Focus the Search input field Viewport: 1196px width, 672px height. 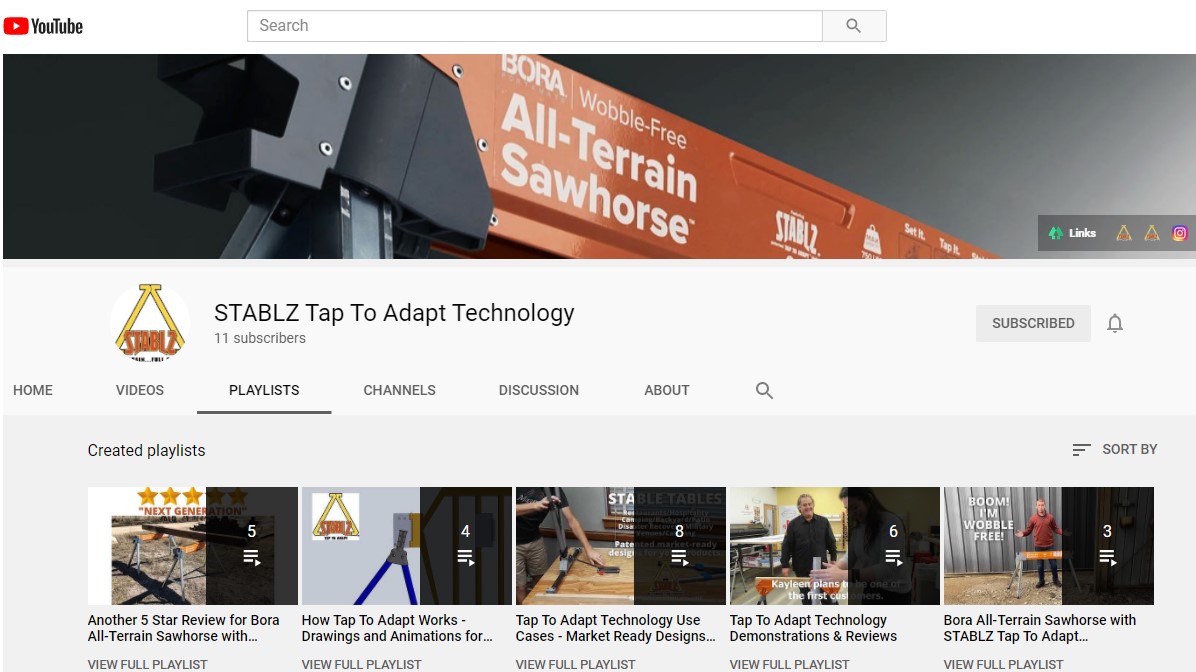[x=535, y=26]
